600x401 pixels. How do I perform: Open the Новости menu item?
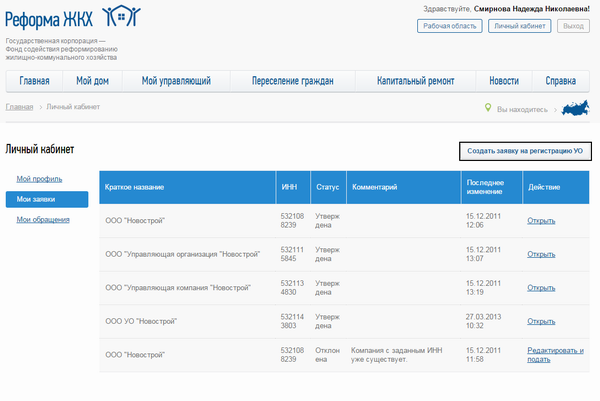pyautogui.click(x=504, y=81)
